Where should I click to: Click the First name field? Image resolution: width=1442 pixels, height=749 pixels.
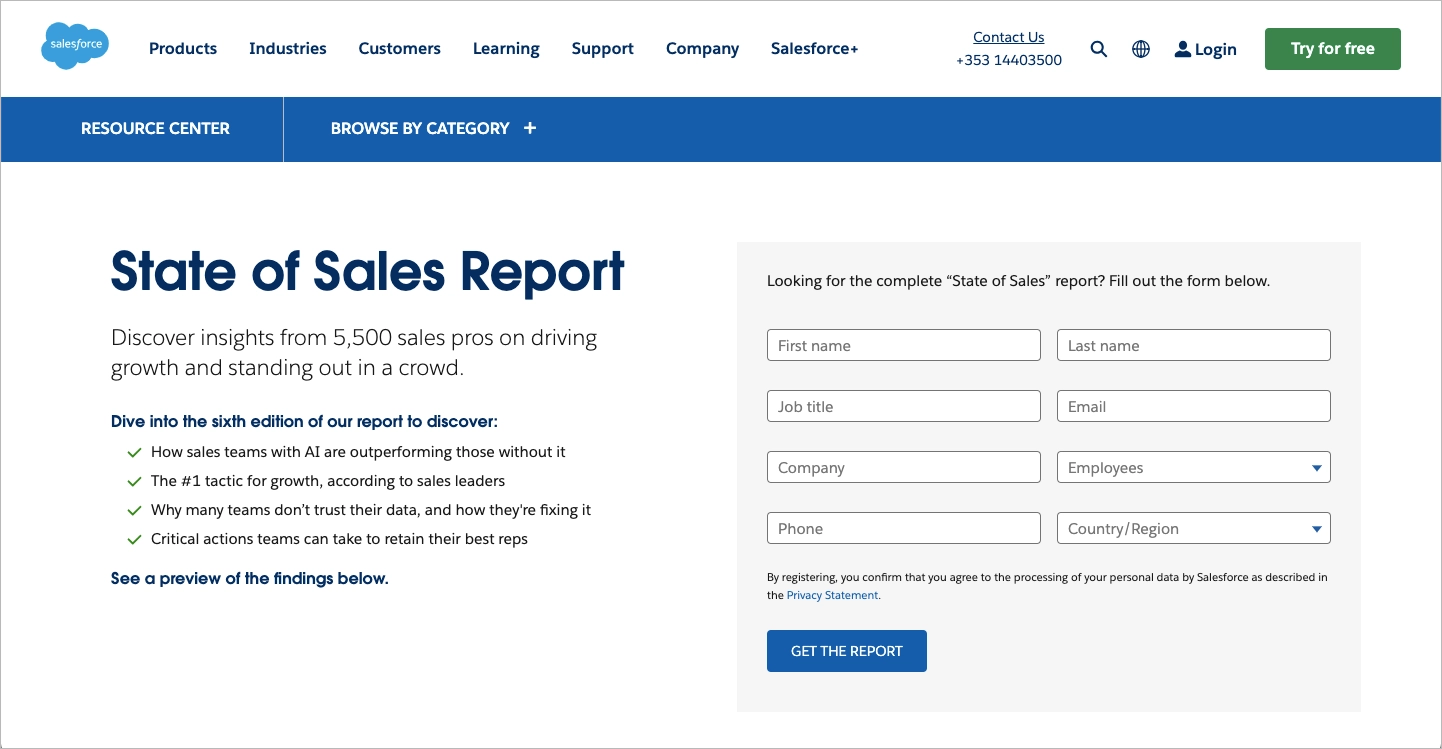(x=903, y=344)
